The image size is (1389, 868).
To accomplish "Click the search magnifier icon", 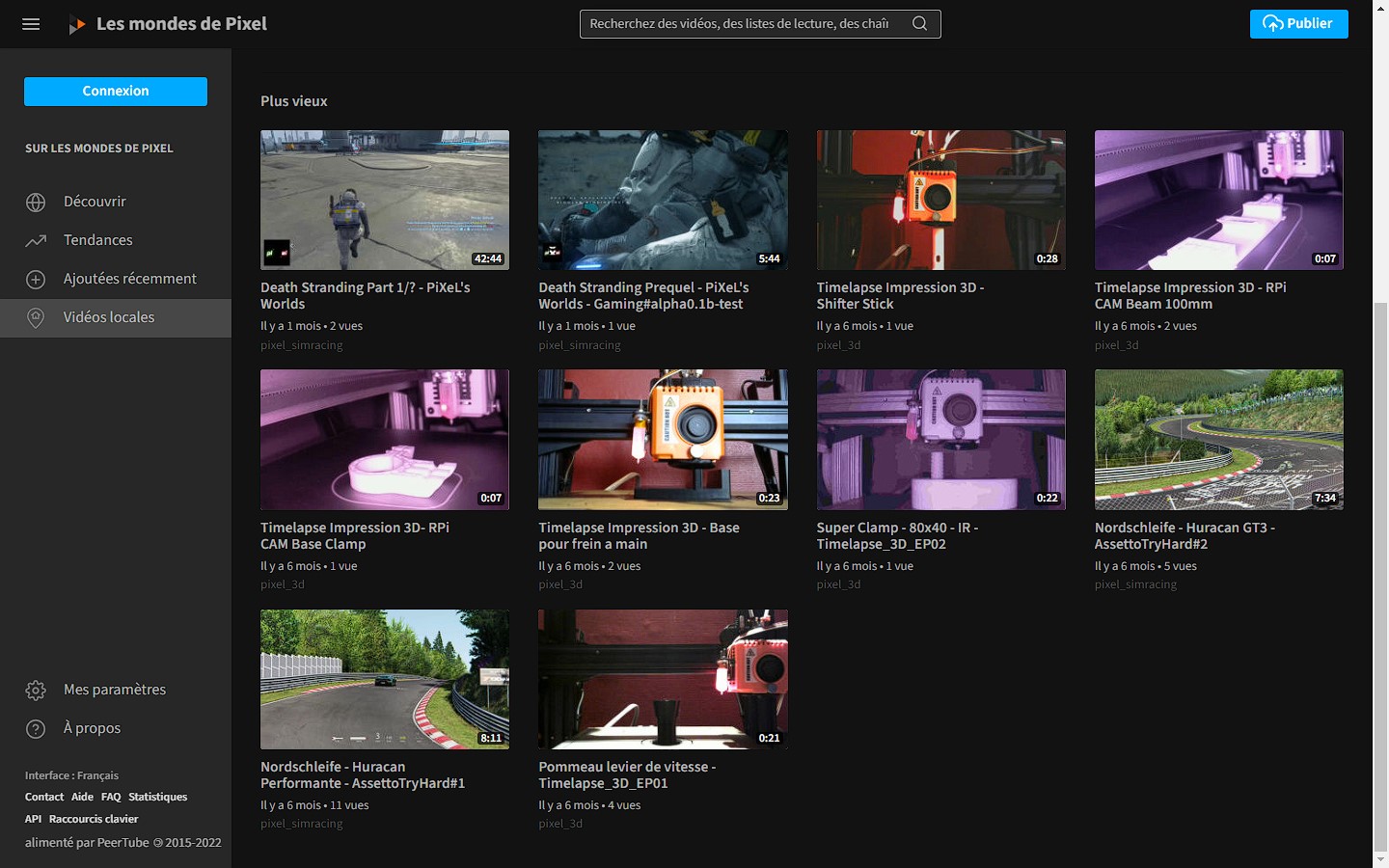I will coord(919,24).
